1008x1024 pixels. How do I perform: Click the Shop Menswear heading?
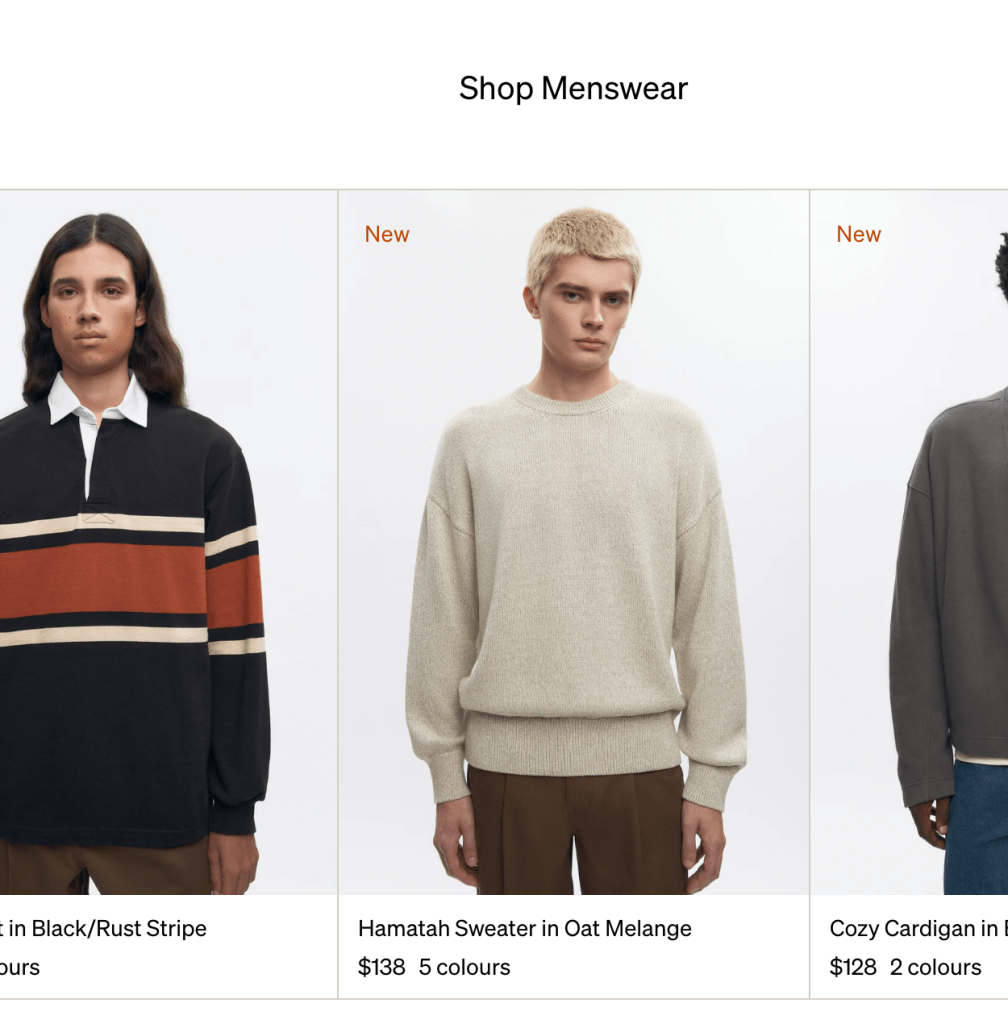573,88
